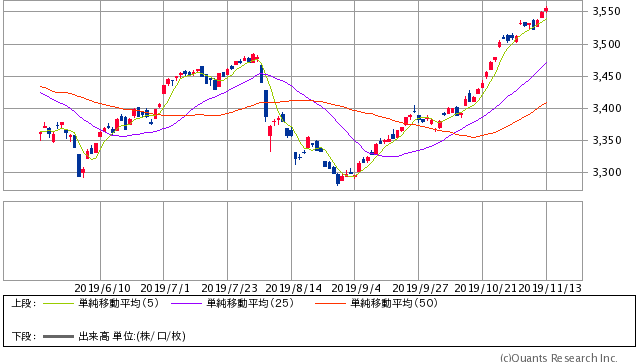Click the 3,550 price axis label
Image resolution: width=638 pixels, height=362 pixels.
click(607, 11)
